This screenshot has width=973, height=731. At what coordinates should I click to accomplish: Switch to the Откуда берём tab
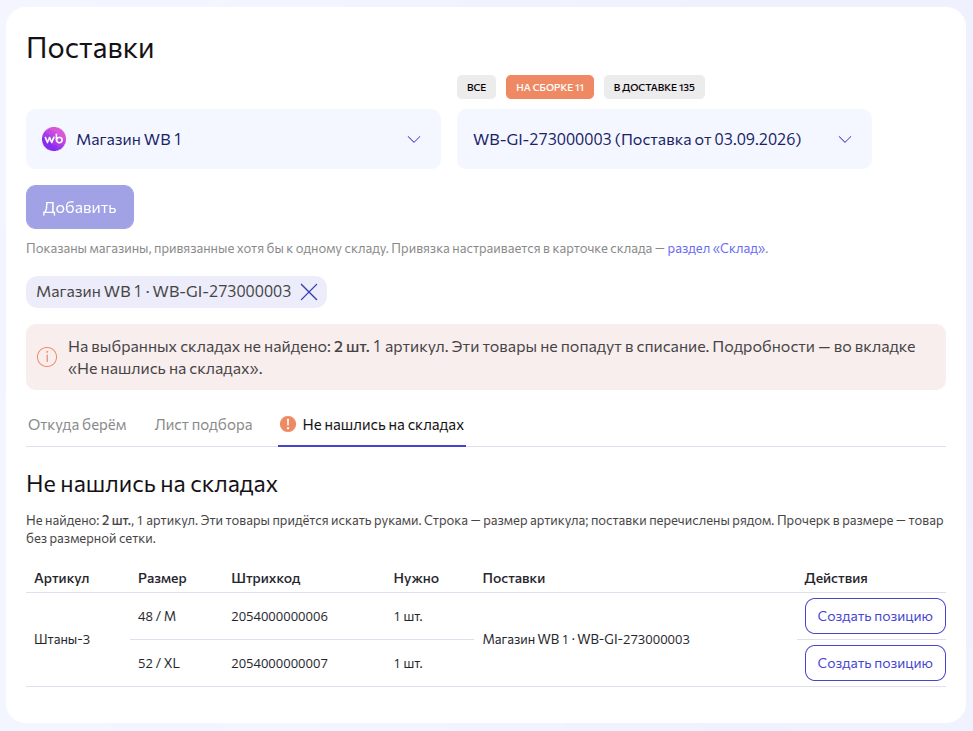coord(77,424)
